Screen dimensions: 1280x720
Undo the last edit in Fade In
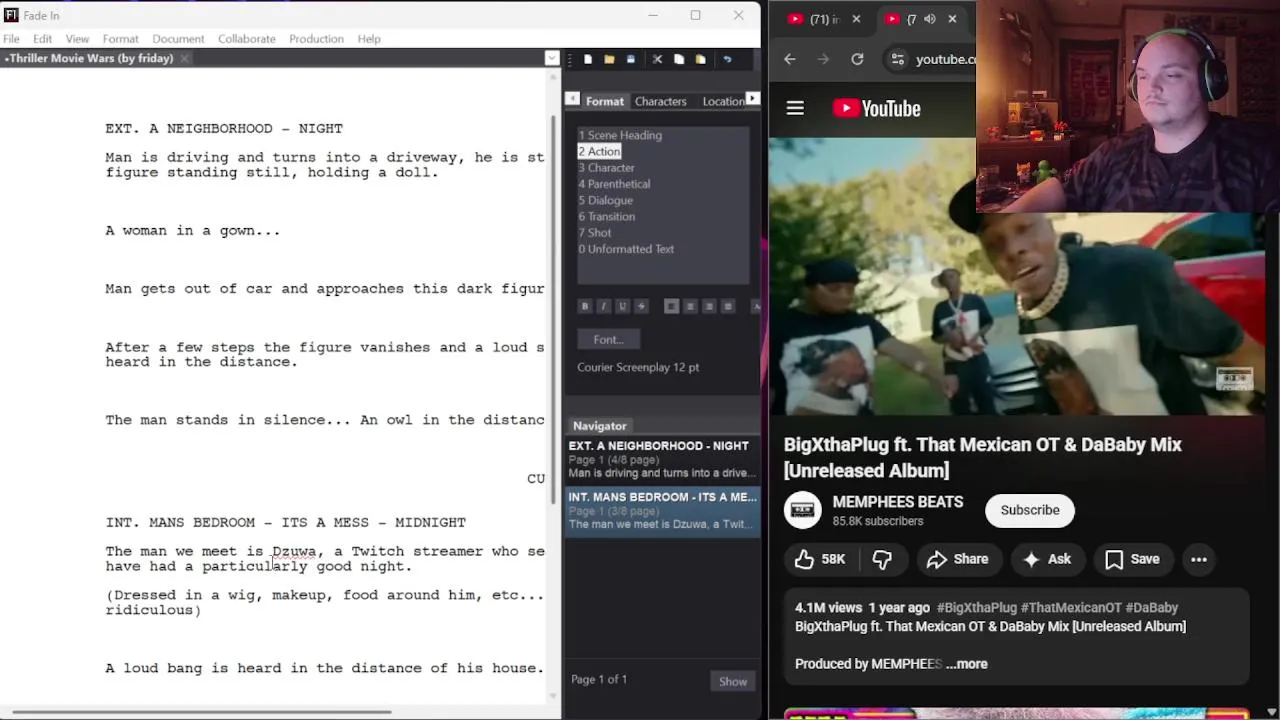[x=727, y=59]
